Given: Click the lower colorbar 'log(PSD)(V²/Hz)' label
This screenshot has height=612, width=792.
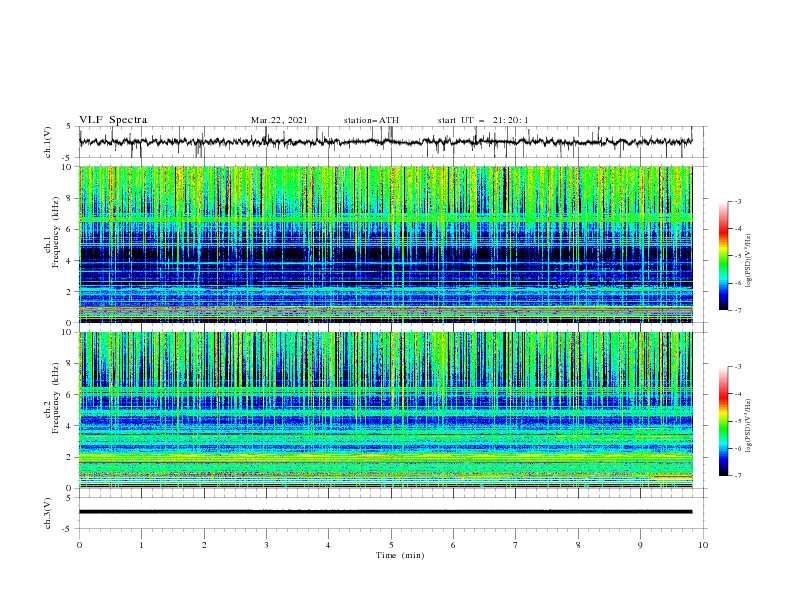Looking at the screenshot, I should [x=749, y=426].
